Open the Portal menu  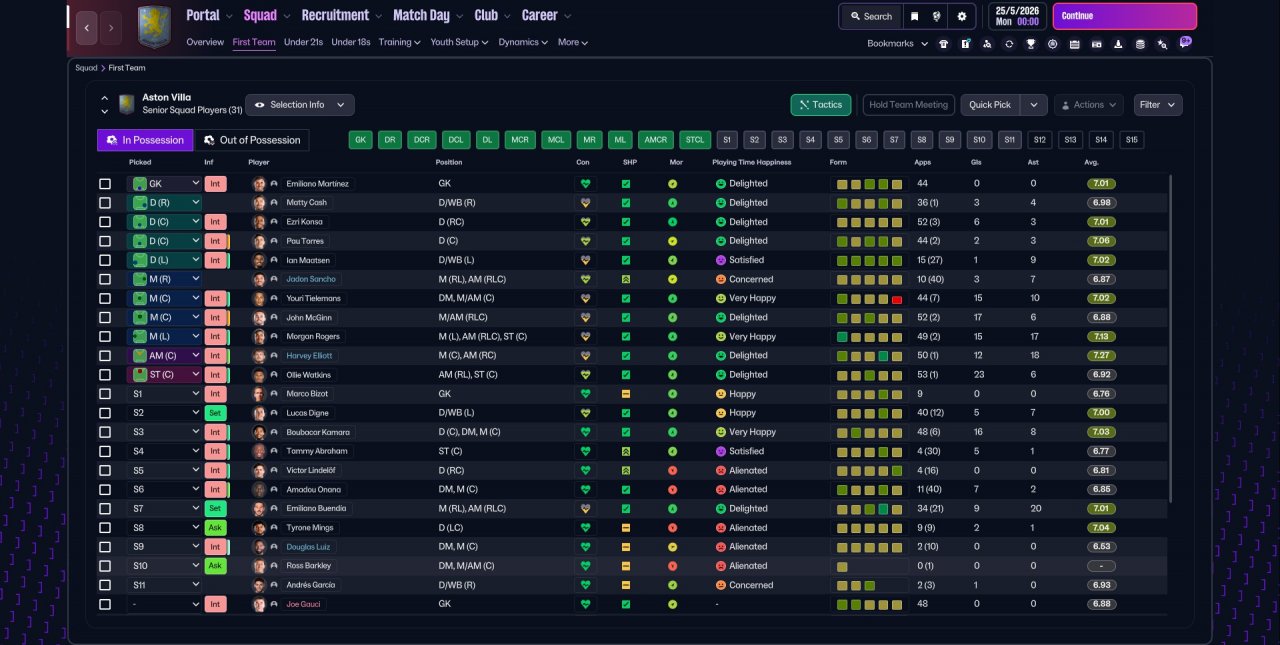coord(209,16)
